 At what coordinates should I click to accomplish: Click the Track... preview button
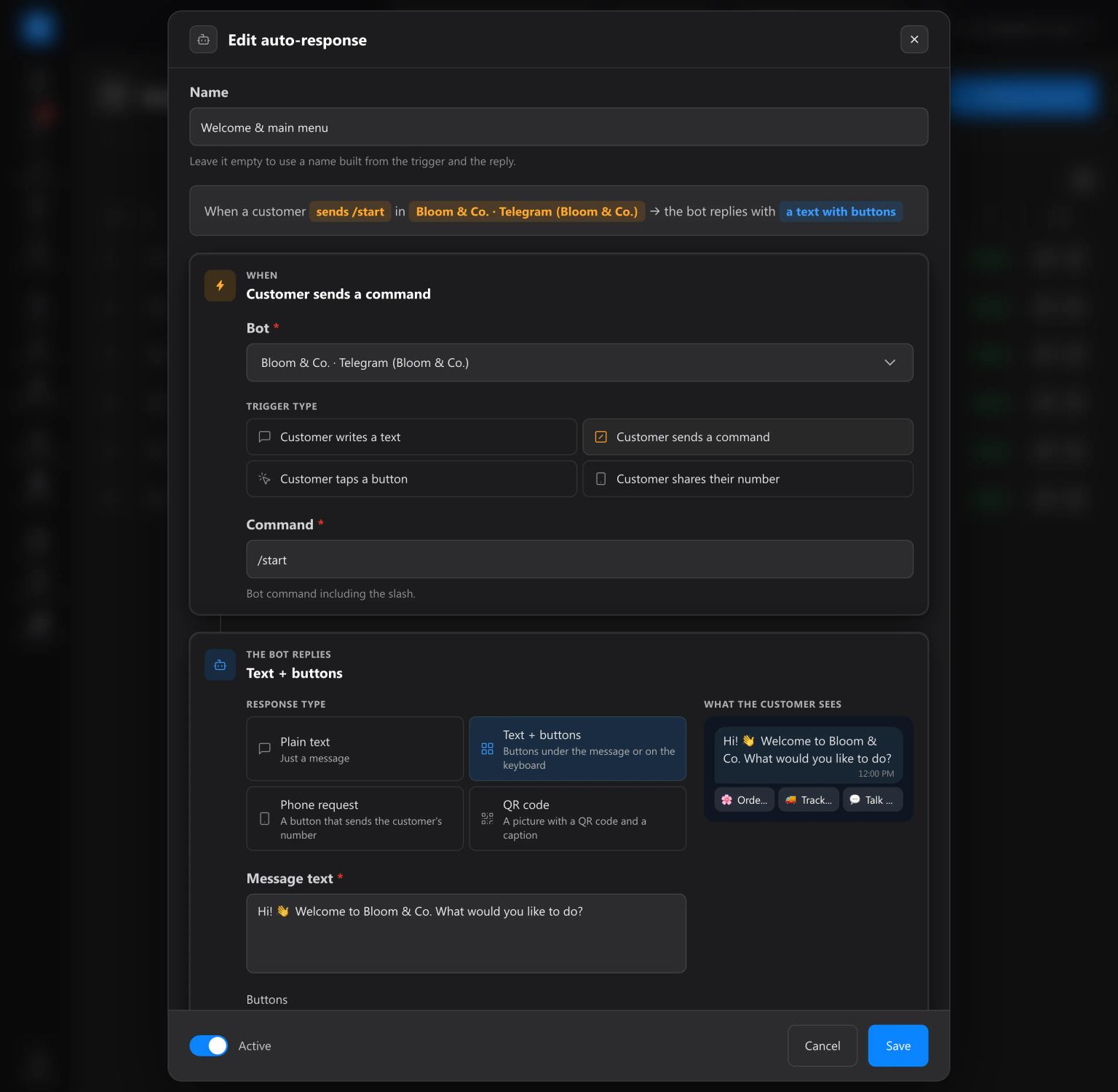point(809,799)
